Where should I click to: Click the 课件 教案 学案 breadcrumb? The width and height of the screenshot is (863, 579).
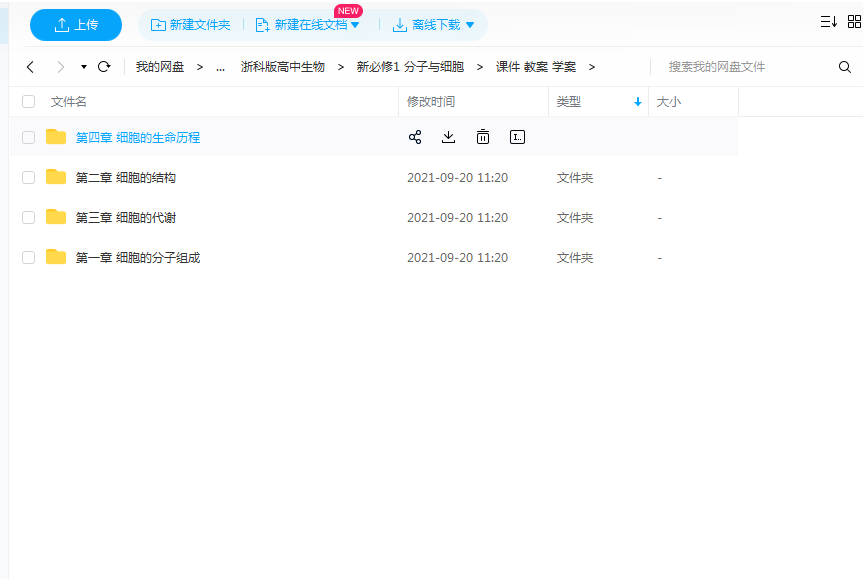point(536,67)
